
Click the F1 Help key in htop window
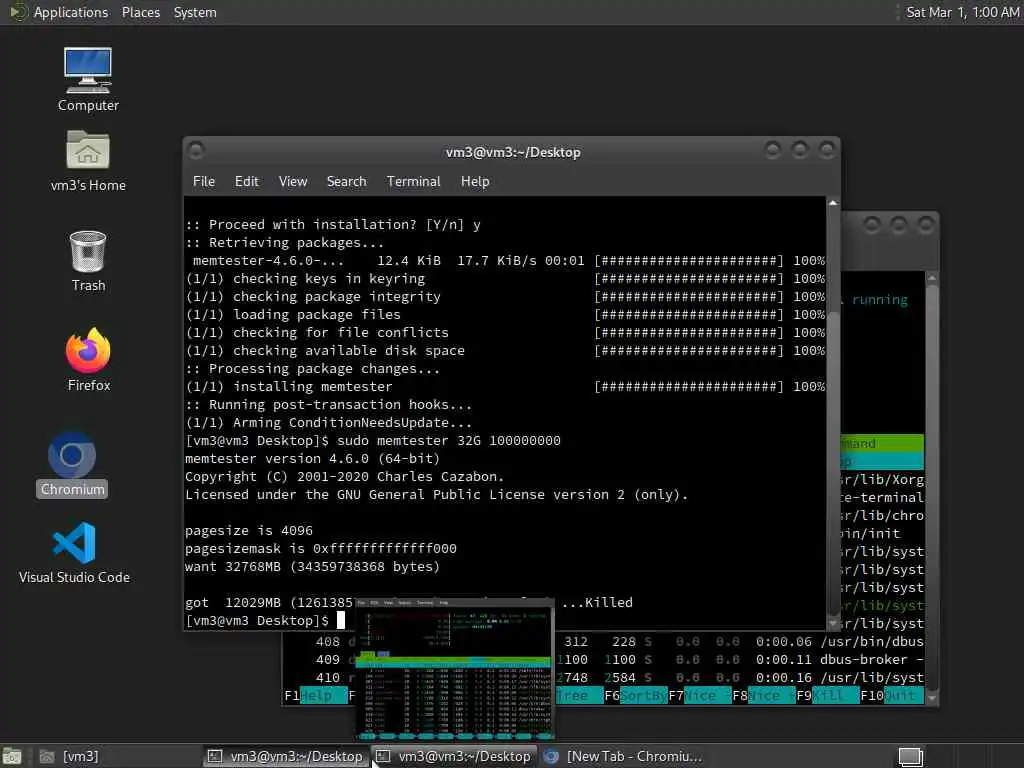(x=315, y=696)
